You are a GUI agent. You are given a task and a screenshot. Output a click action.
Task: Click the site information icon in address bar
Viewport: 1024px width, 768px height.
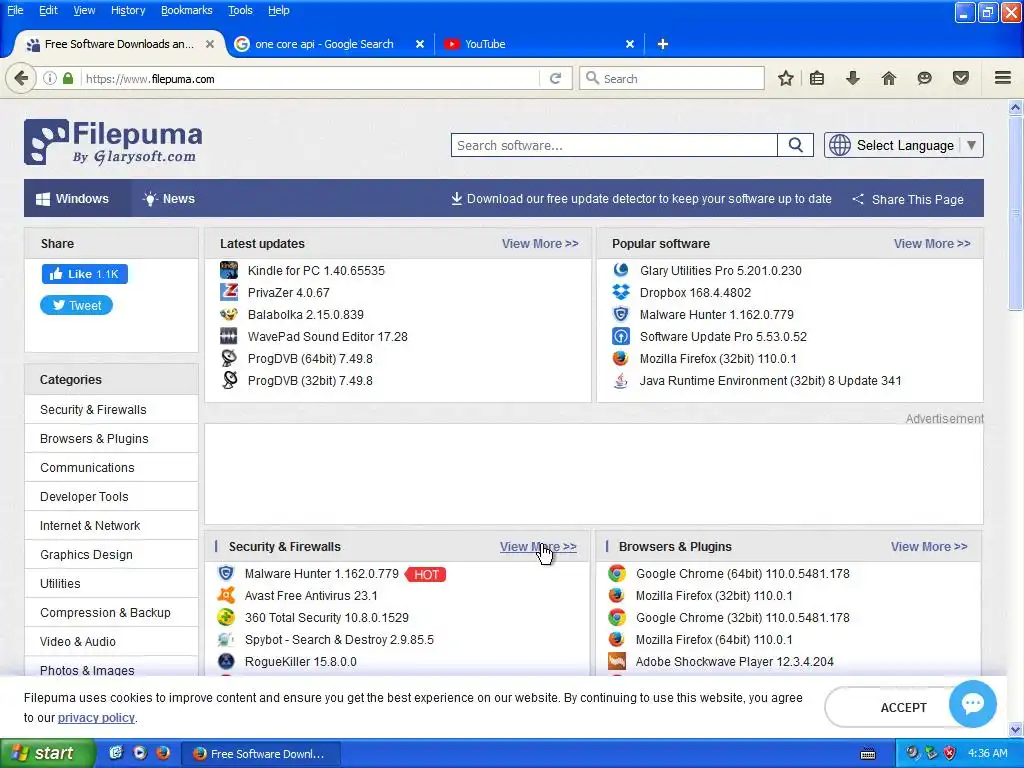click(x=50, y=78)
